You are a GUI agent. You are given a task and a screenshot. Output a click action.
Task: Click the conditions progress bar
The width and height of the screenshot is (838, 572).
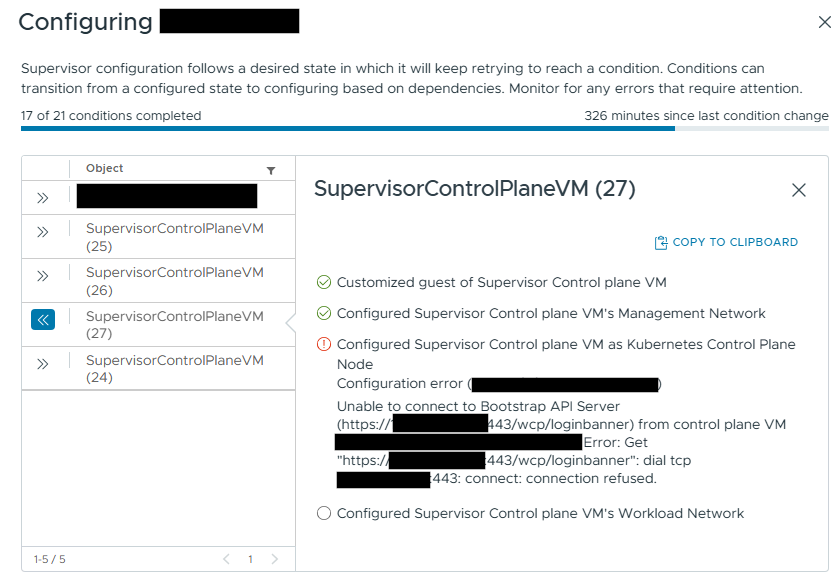[x=425, y=128]
